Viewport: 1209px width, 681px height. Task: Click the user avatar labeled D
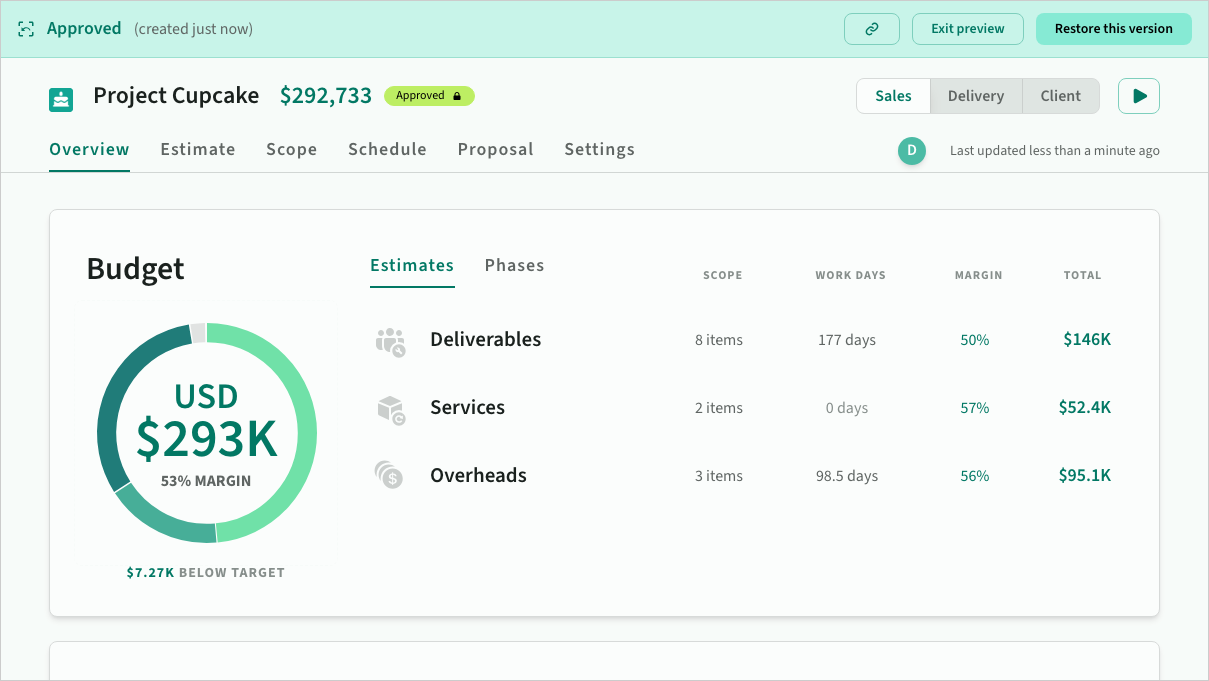click(x=911, y=151)
